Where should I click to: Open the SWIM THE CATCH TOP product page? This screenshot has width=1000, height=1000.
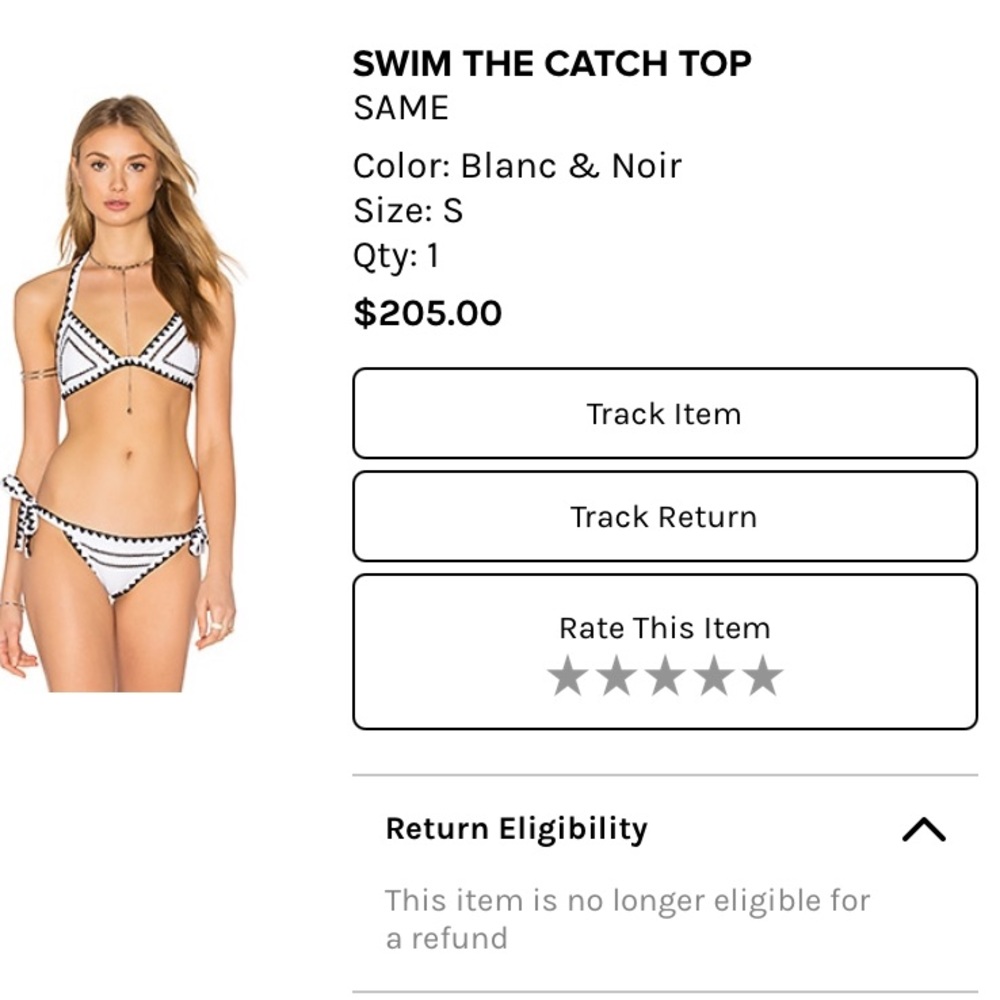(x=551, y=62)
